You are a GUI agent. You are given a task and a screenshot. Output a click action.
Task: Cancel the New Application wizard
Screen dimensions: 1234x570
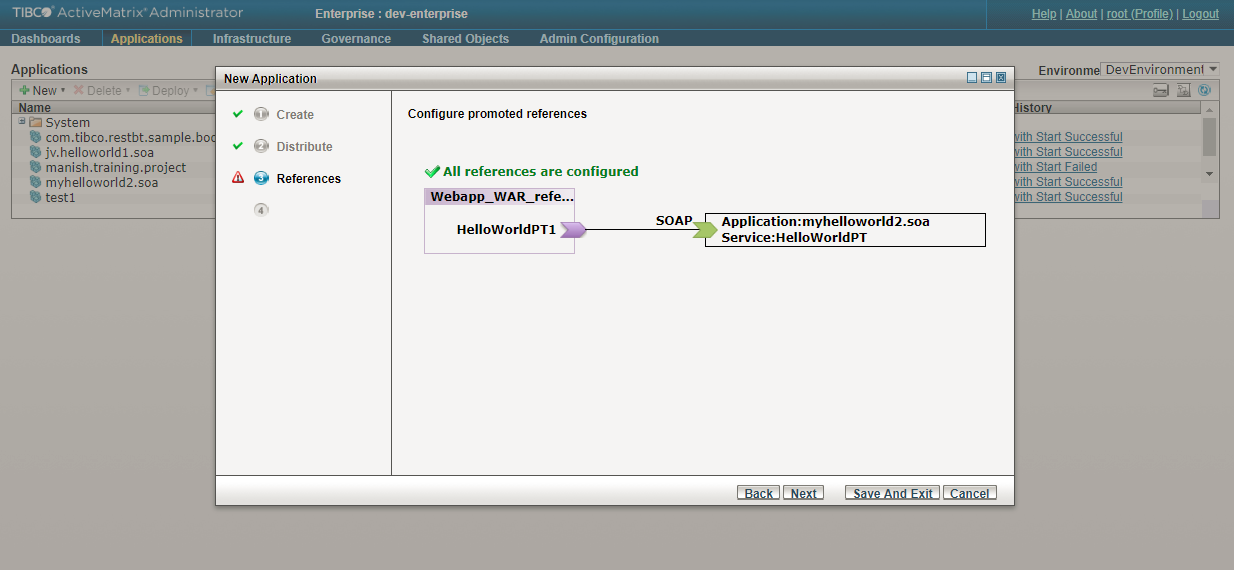point(970,493)
